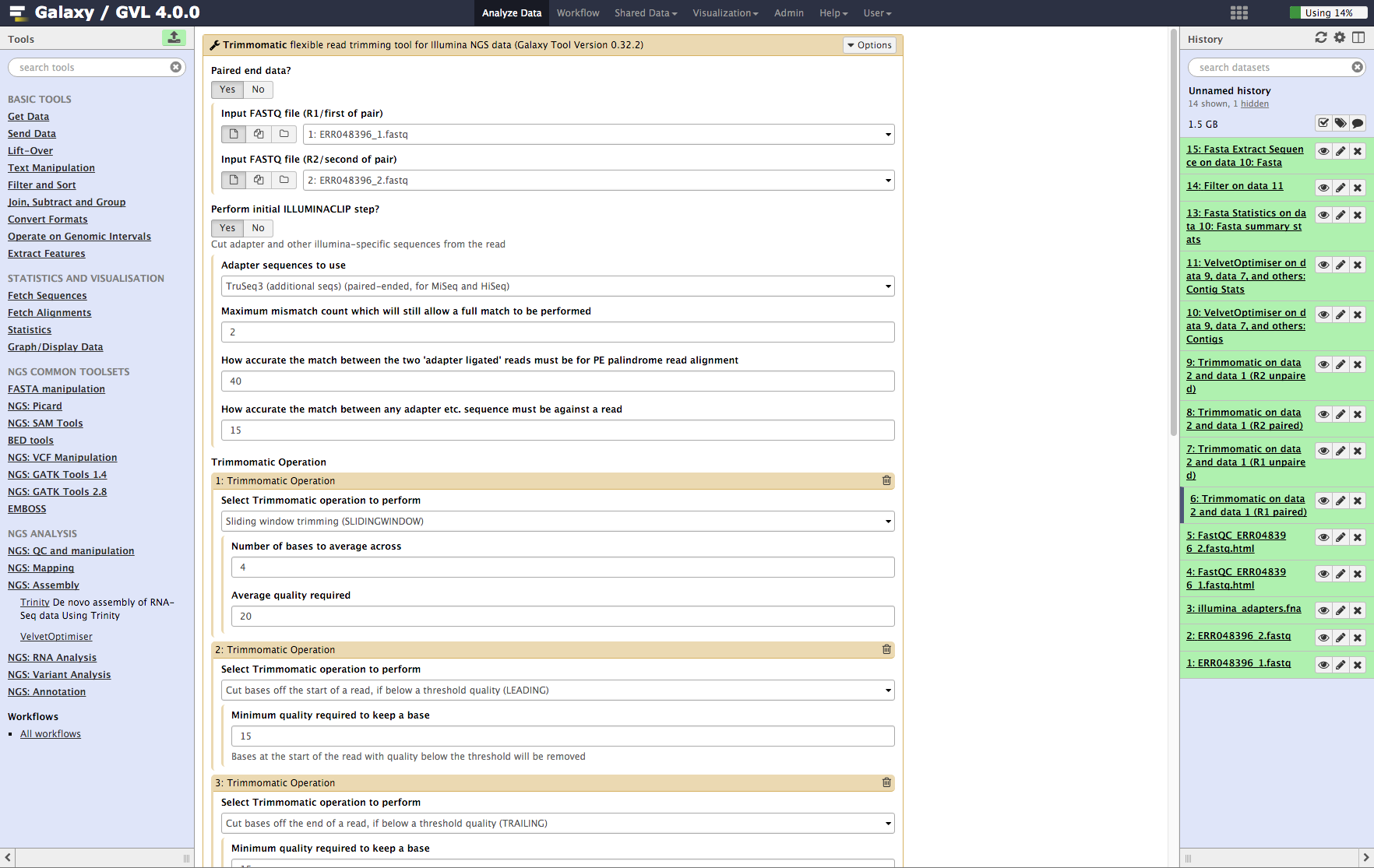Click the hidden datasets link in history
Image resolution: width=1374 pixels, height=868 pixels.
pos(1254,104)
